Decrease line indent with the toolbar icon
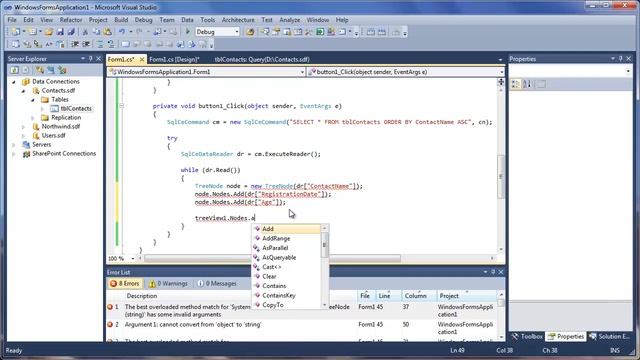 pyautogui.click(x=75, y=44)
